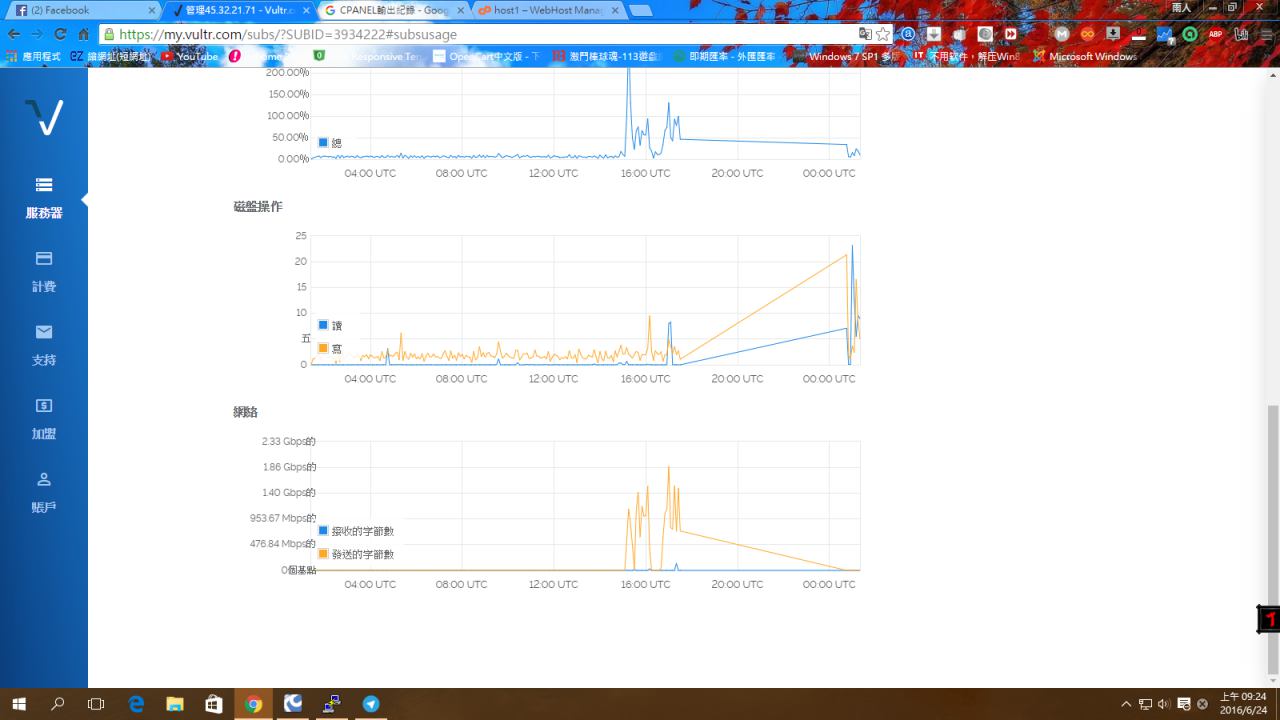This screenshot has width=1280, height=720.
Task: Click the blue read-line peak in disk chart
Action: coord(852,246)
